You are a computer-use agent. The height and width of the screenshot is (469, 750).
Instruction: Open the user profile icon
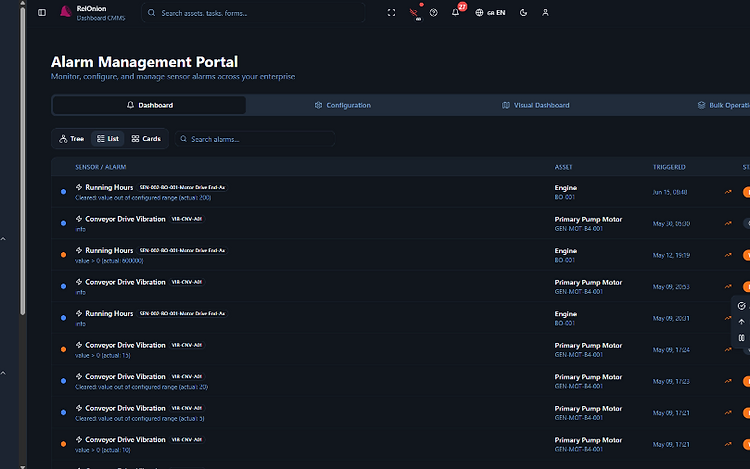click(x=545, y=13)
